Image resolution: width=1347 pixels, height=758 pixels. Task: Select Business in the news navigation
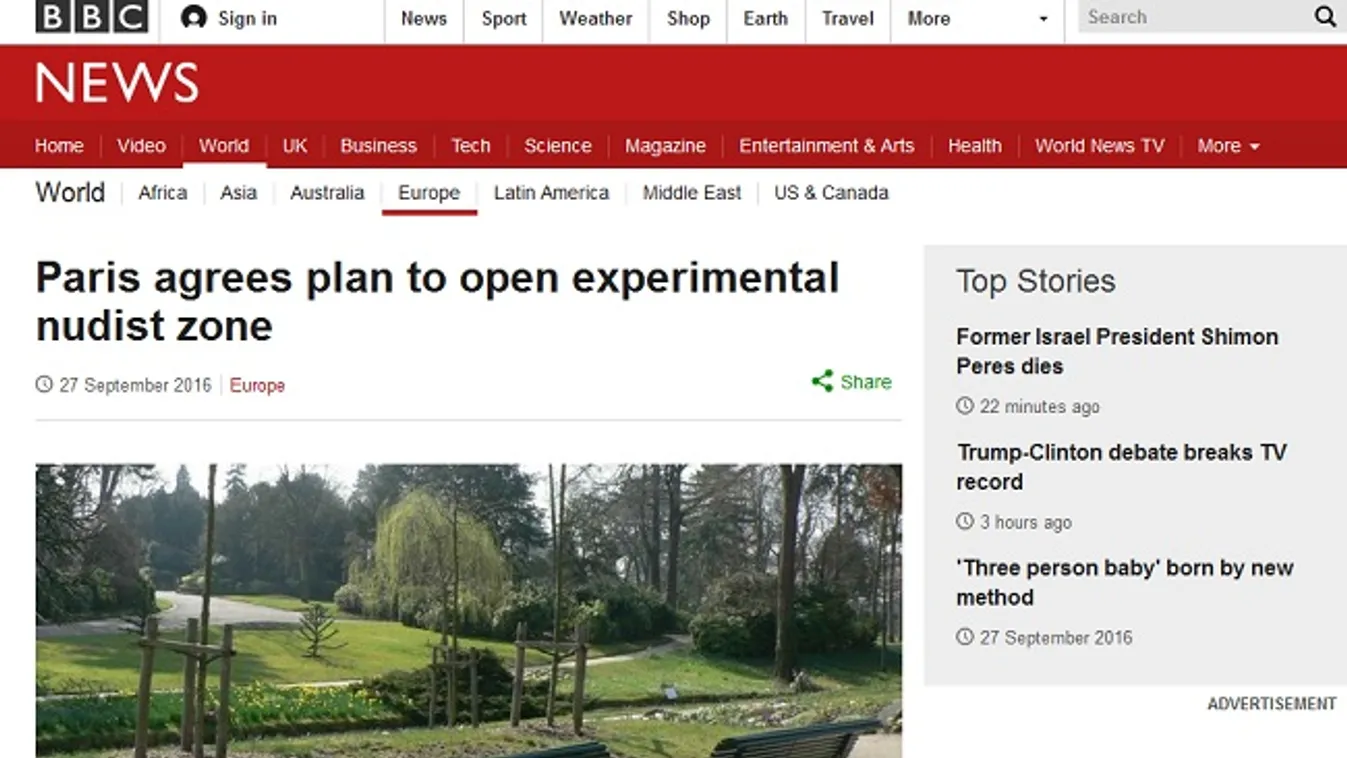click(378, 146)
